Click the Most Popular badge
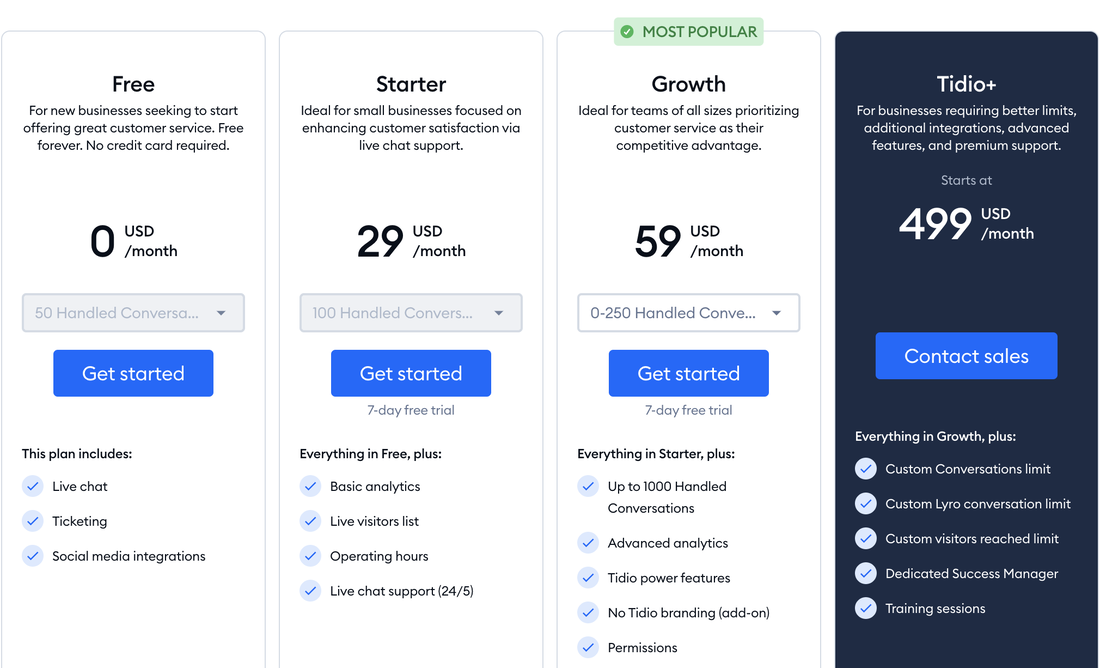 point(688,32)
